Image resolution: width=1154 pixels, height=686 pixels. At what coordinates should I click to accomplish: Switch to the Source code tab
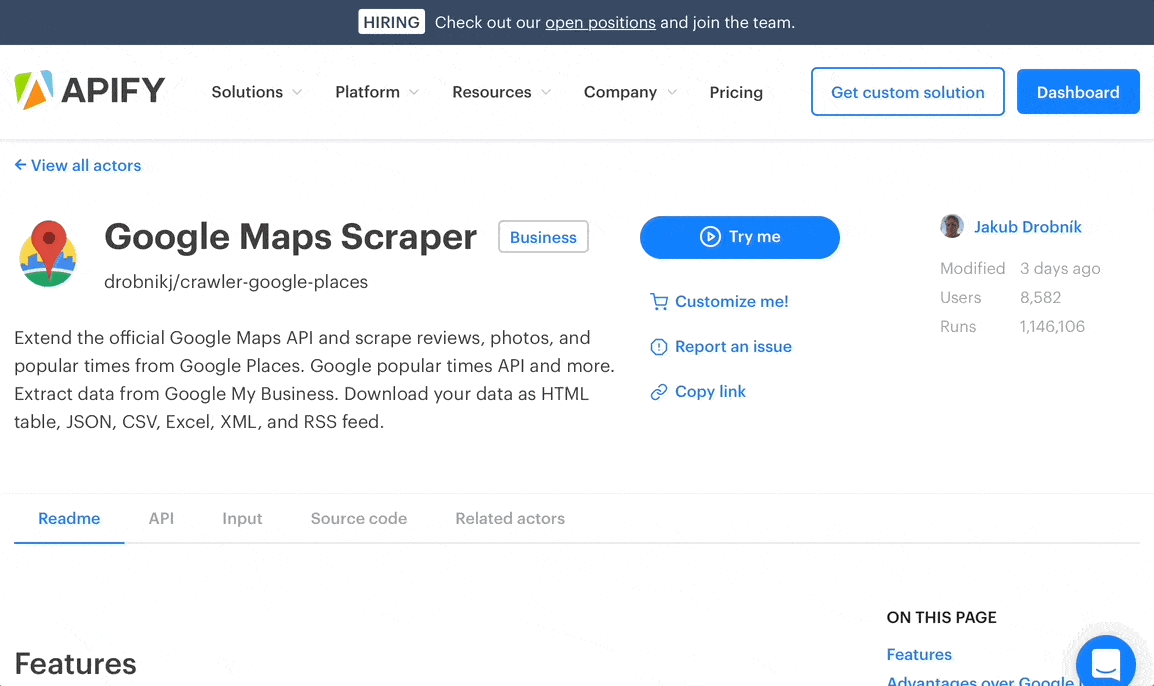click(358, 518)
